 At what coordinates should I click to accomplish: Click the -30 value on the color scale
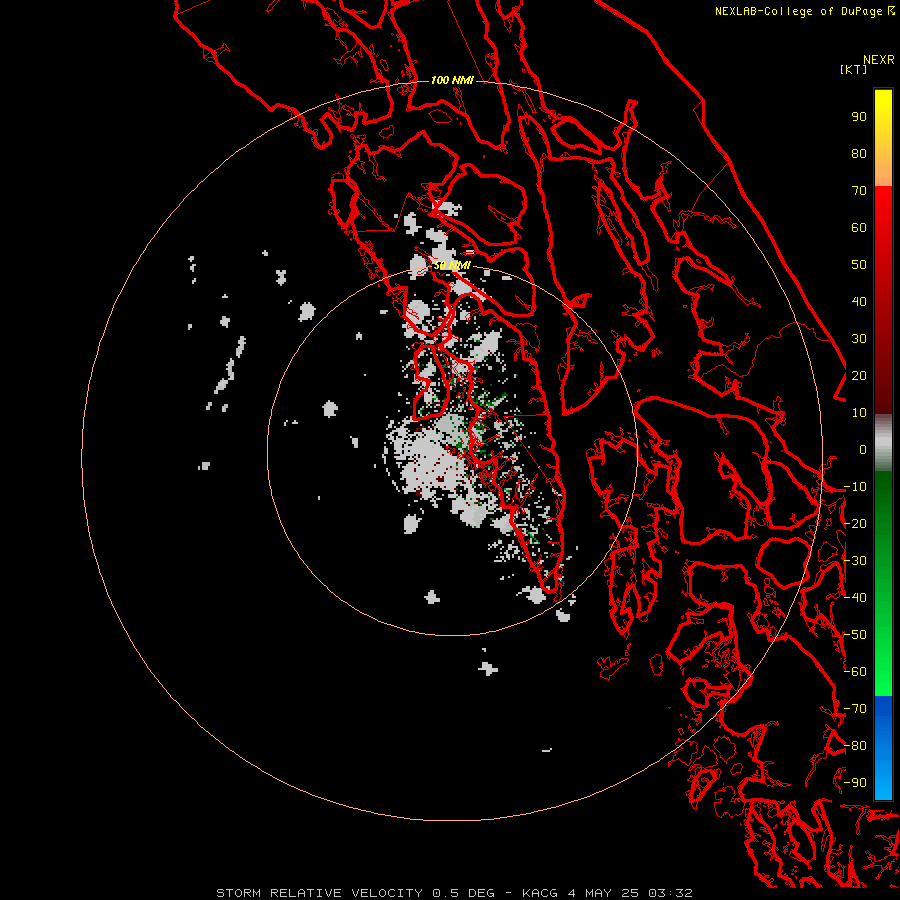coord(855,561)
